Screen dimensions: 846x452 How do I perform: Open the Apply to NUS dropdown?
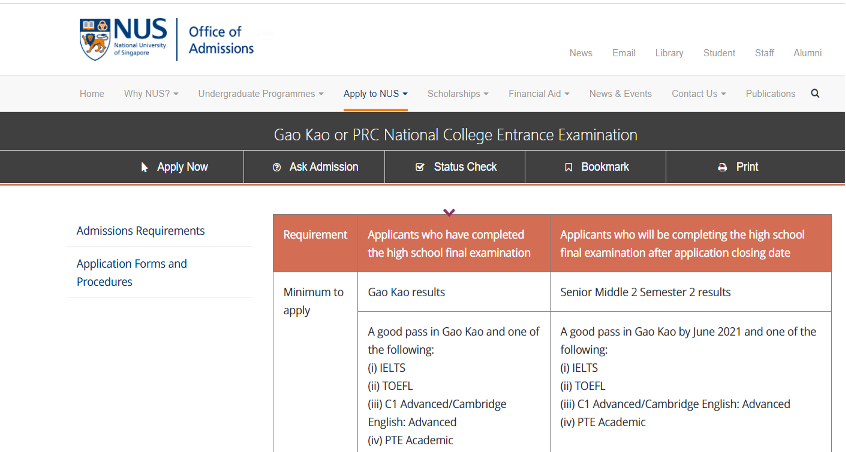point(375,94)
